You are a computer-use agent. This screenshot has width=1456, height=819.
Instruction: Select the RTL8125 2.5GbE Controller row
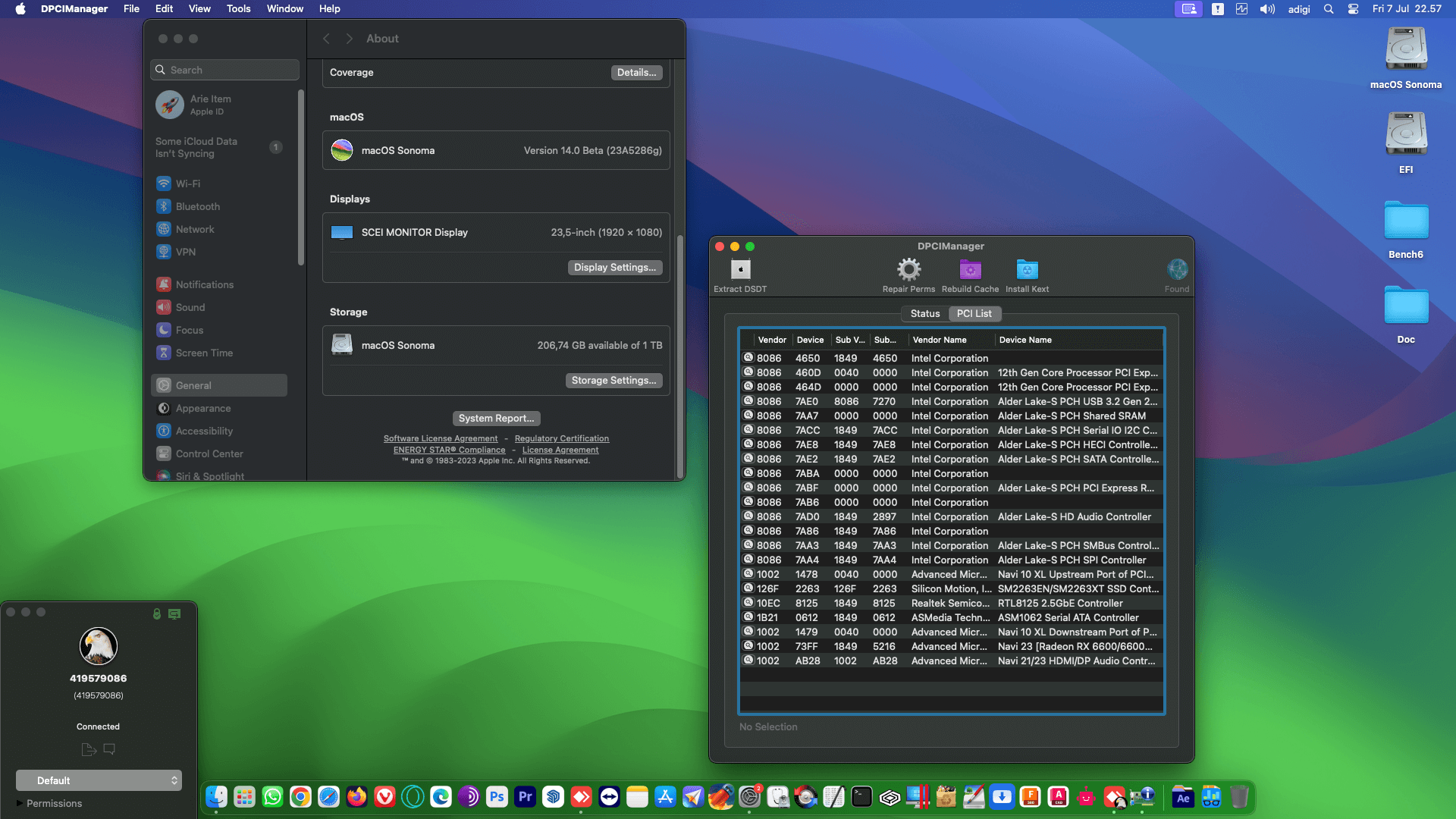(x=952, y=603)
